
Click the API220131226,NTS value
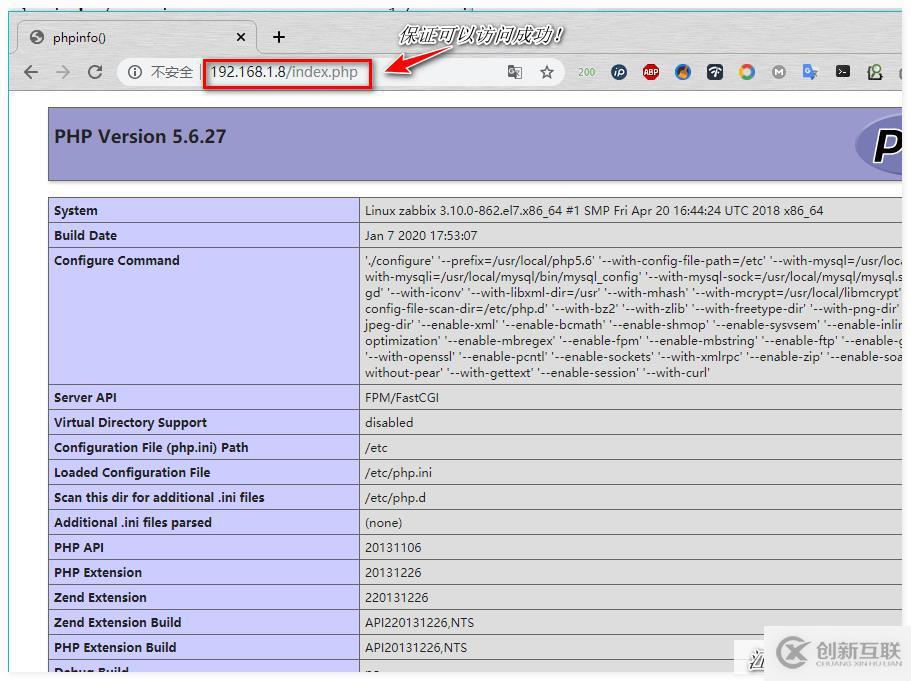click(x=419, y=622)
